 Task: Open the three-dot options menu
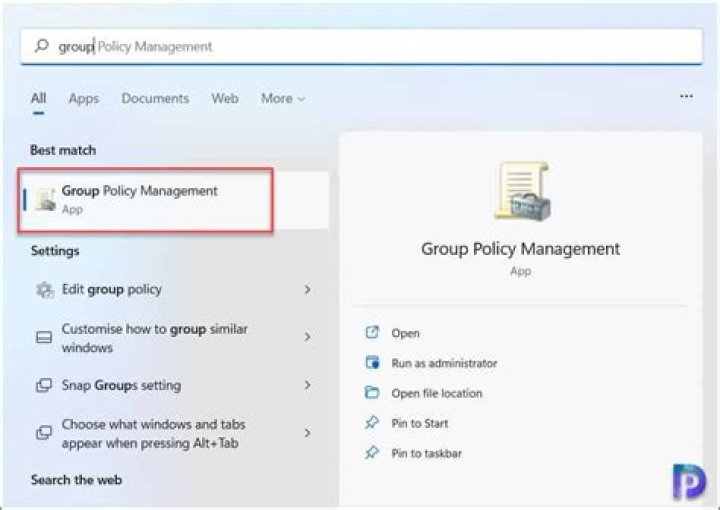point(686,96)
